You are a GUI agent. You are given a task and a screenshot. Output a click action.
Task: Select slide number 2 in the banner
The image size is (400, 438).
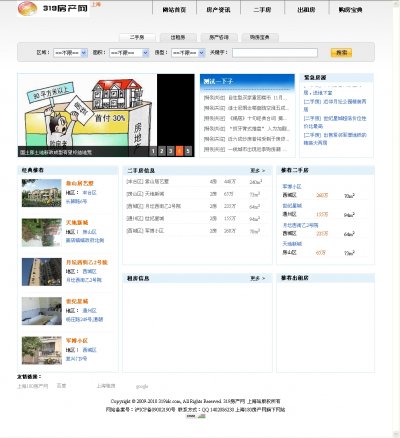pos(162,151)
